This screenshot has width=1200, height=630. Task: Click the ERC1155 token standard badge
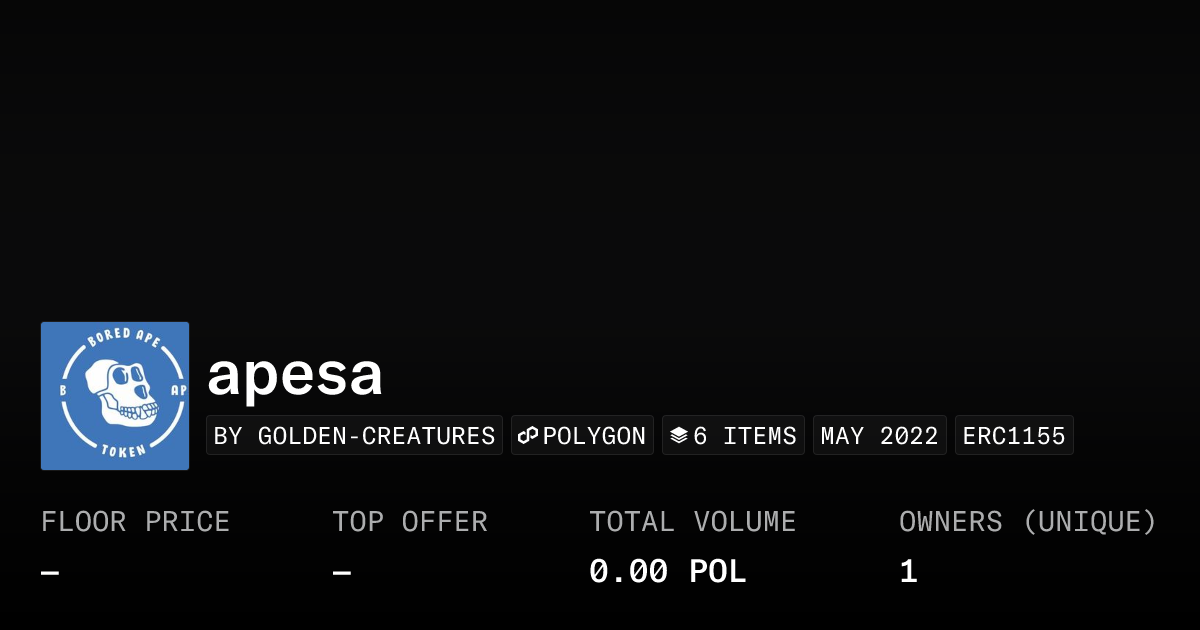click(x=1014, y=436)
